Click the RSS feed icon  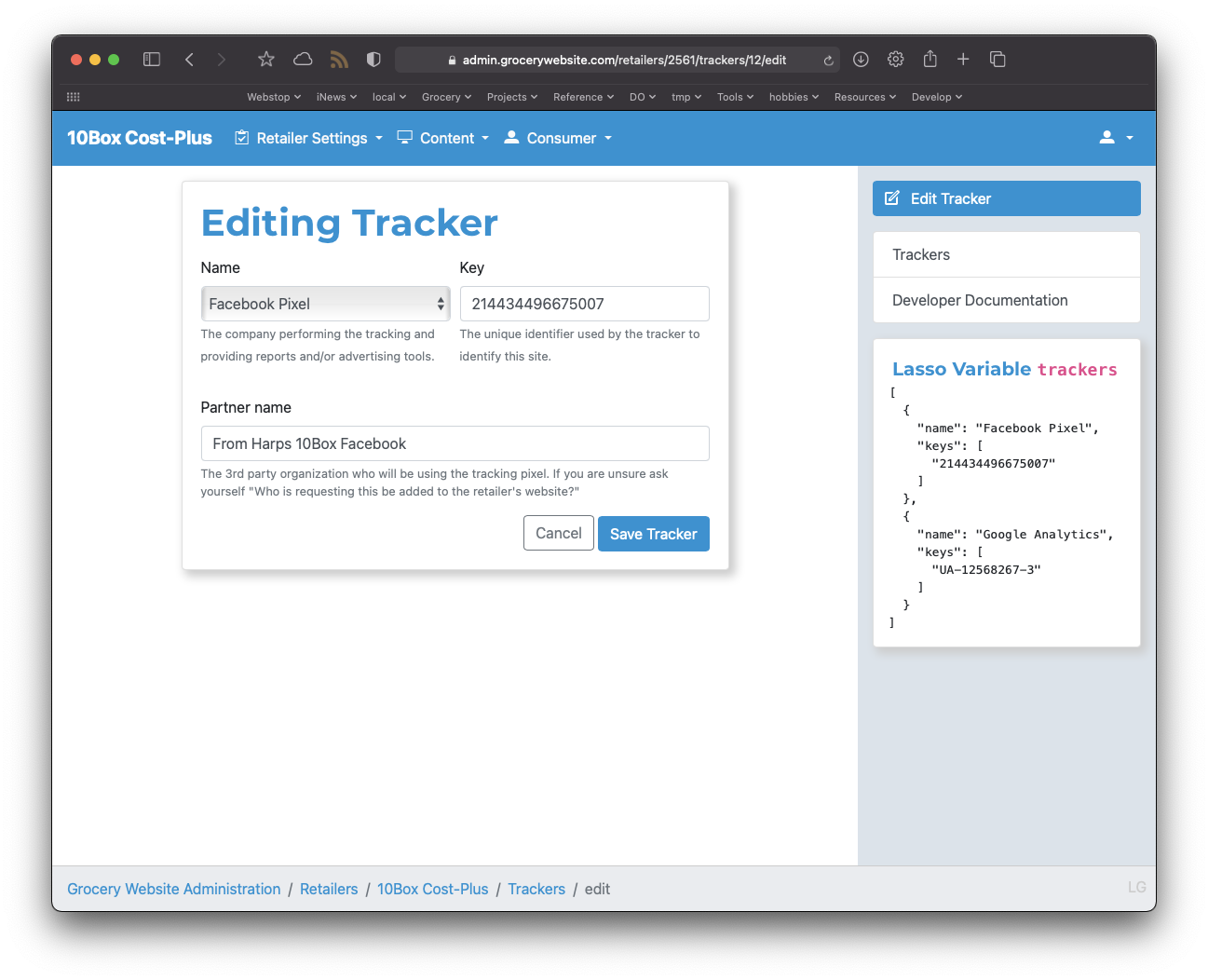click(x=339, y=60)
